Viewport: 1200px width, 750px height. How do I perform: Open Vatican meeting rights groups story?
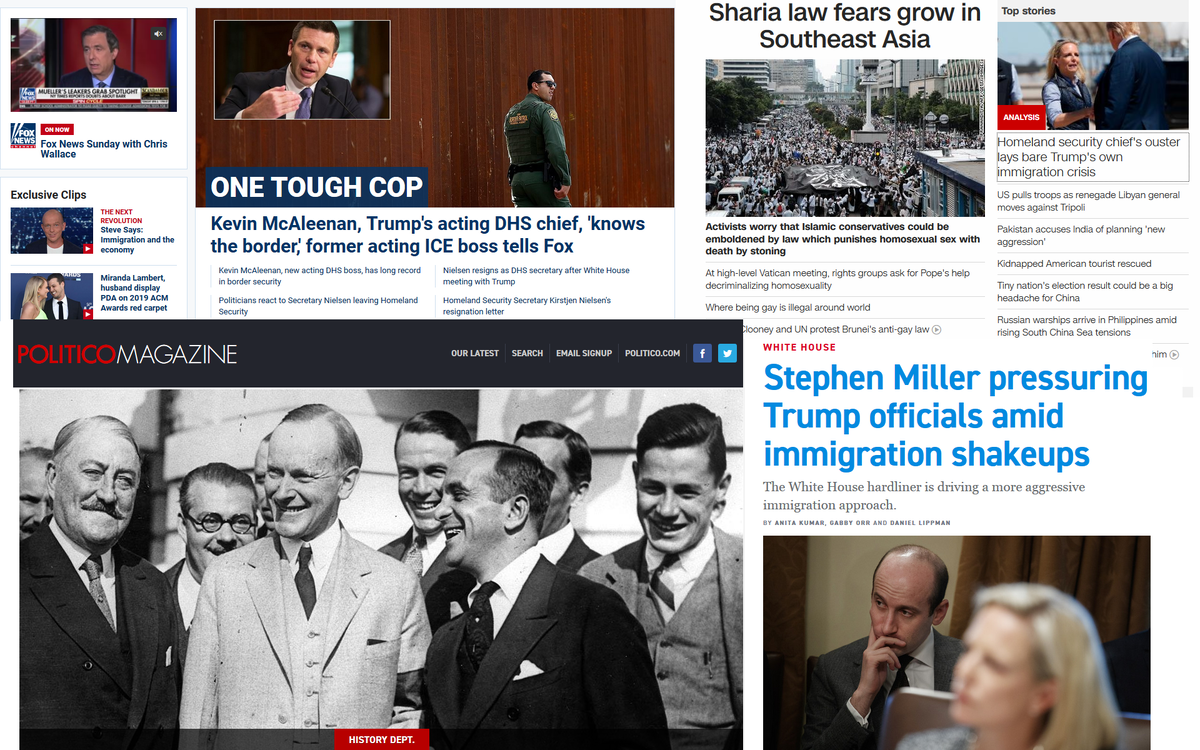(x=837, y=279)
